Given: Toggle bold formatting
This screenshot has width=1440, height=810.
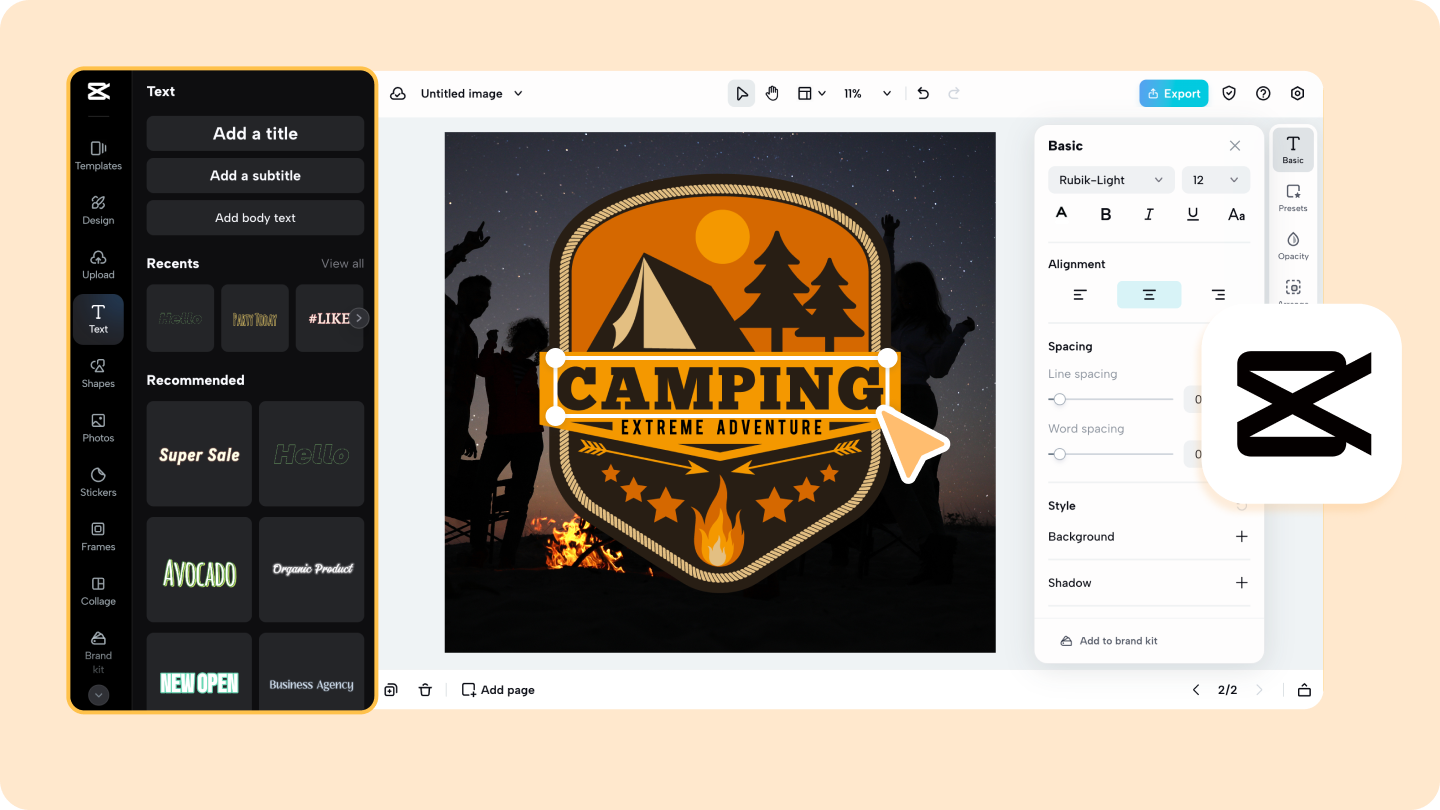Looking at the screenshot, I should [1106, 214].
